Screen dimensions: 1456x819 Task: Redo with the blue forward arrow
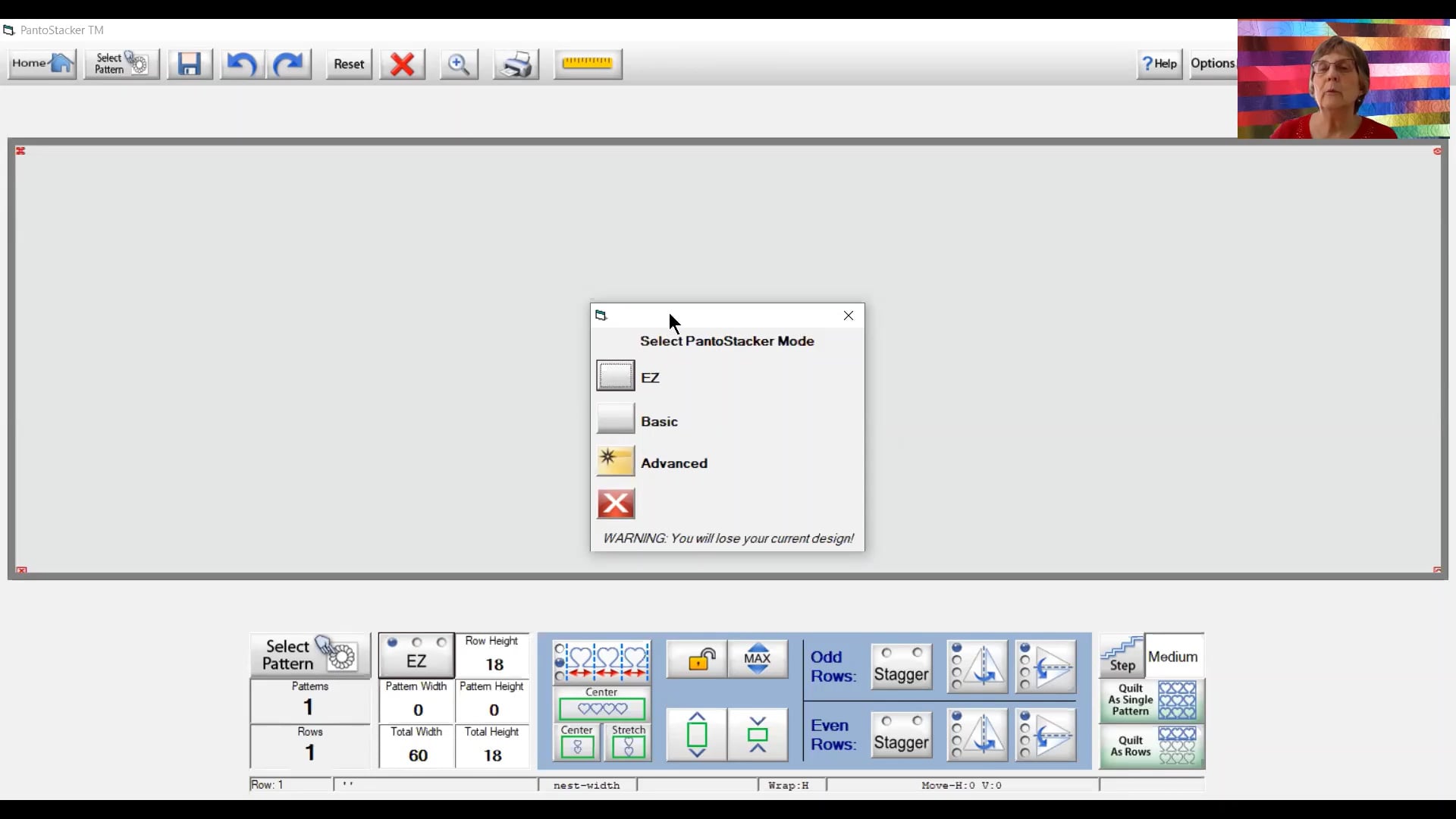click(x=288, y=64)
